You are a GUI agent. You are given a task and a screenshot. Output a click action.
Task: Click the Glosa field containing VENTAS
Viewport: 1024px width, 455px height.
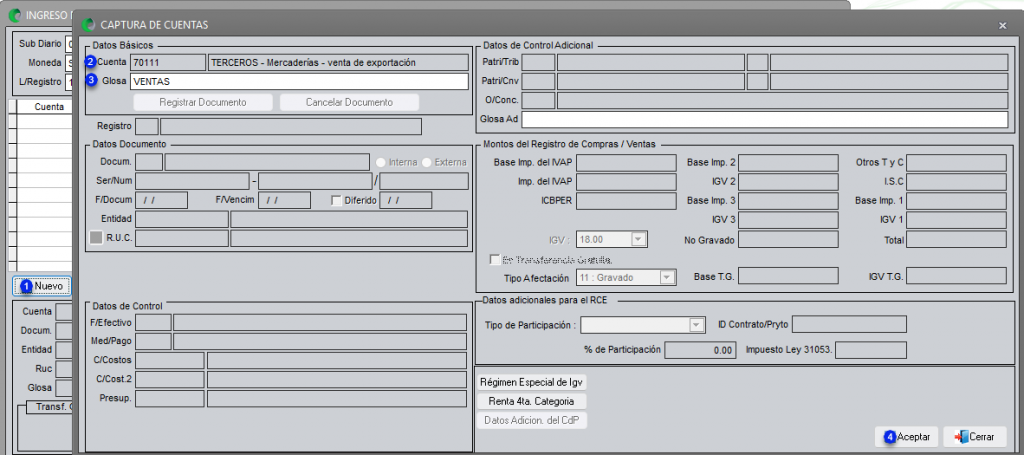[x=299, y=82]
